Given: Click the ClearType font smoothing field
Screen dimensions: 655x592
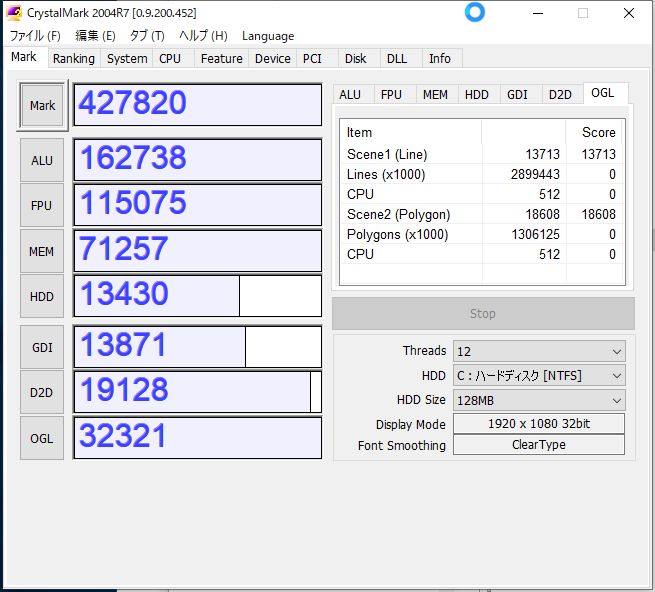Looking at the screenshot, I should (x=539, y=445).
